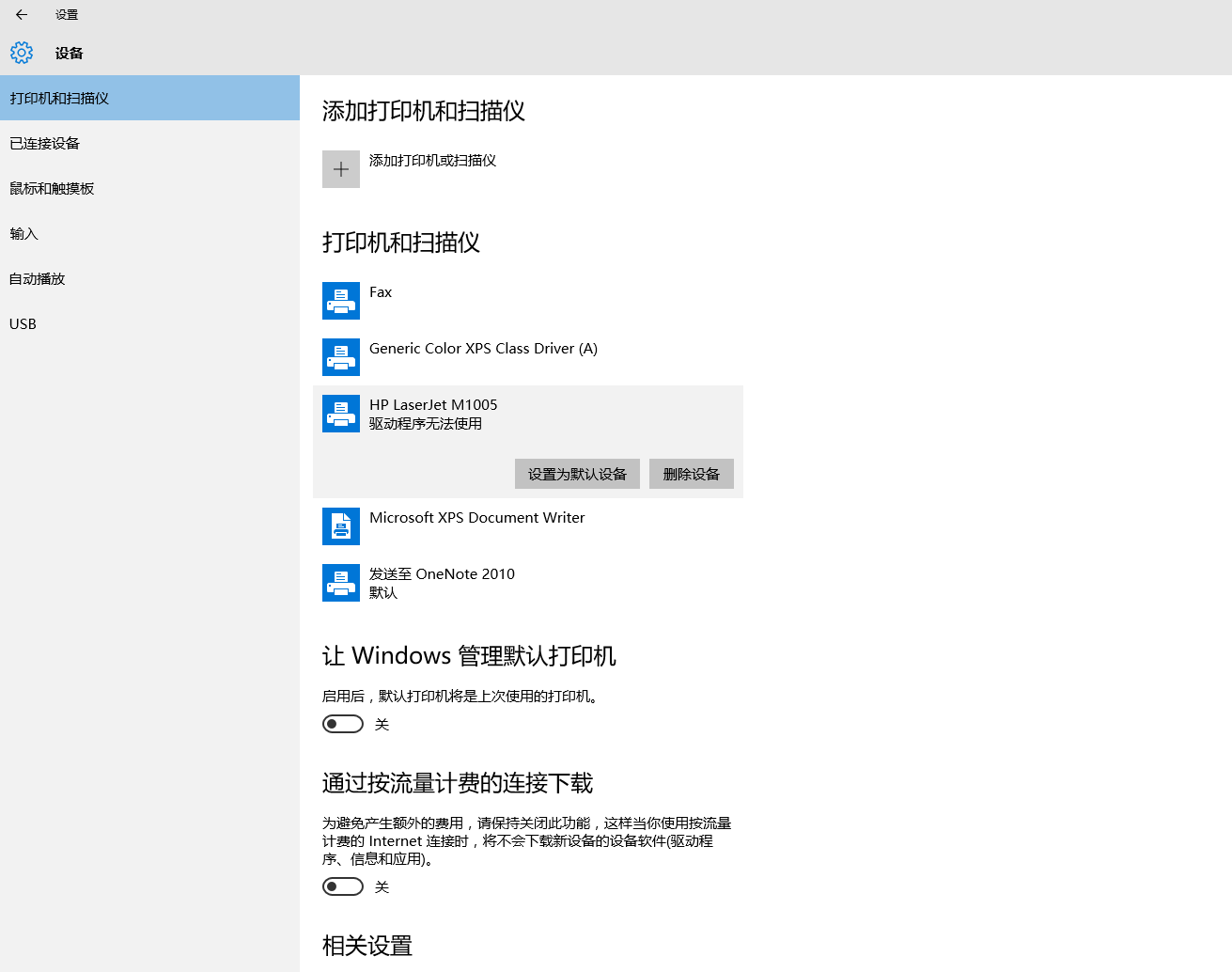
Task: Click the 发送至 OneNote 2010 printer icon
Action: (x=341, y=583)
